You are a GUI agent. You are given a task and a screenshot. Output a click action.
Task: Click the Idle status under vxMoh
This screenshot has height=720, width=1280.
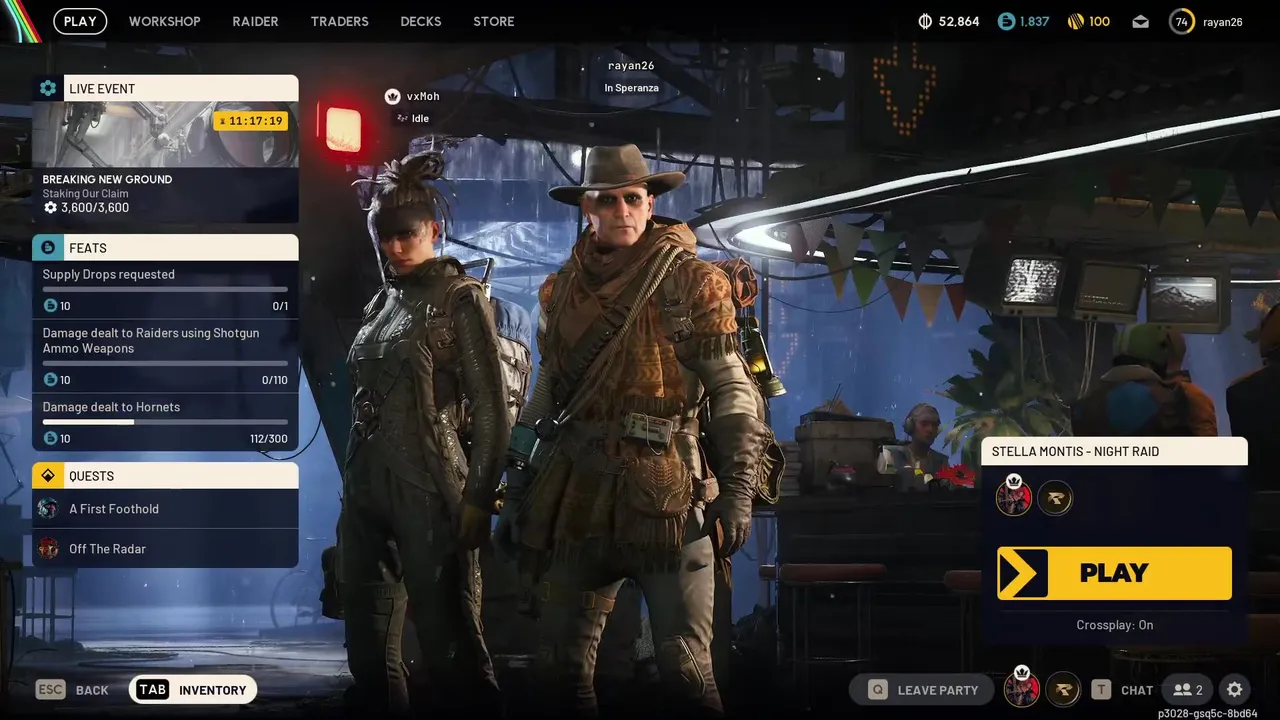(x=420, y=118)
